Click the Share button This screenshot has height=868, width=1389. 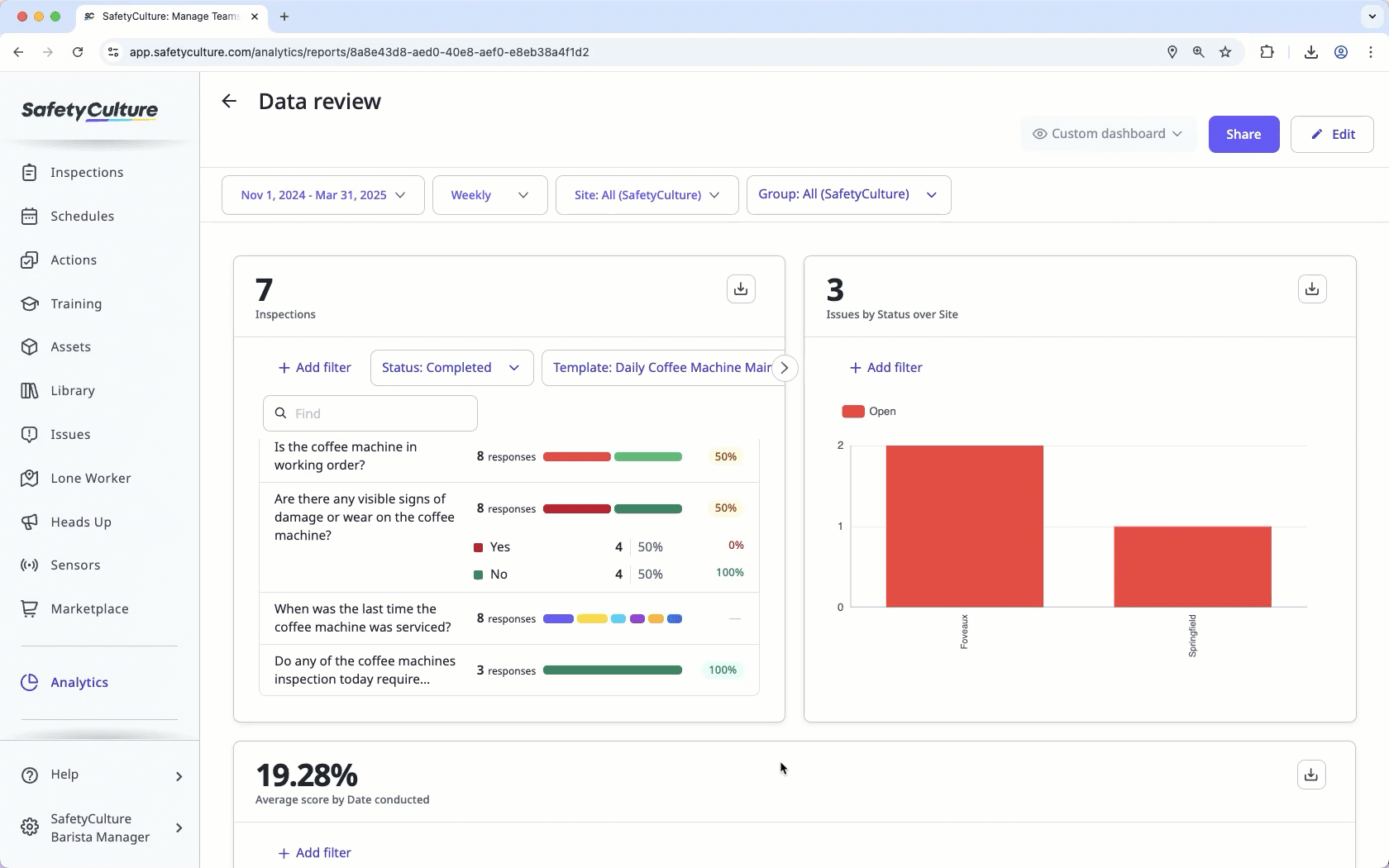tap(1243, 134)
